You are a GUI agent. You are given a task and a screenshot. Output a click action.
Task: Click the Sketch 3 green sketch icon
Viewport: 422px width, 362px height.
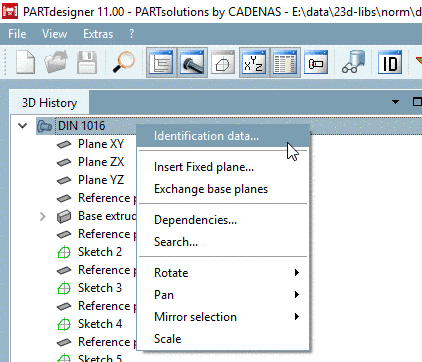tap(64, 288)
